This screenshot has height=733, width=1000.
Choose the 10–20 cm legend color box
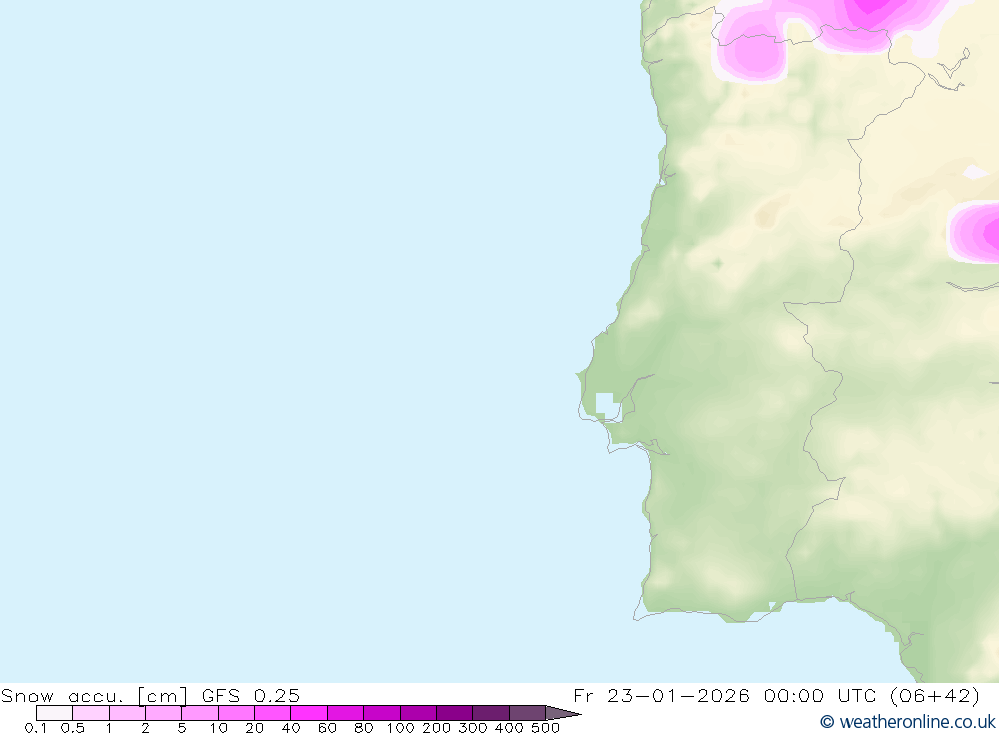(x=237, y=713)
